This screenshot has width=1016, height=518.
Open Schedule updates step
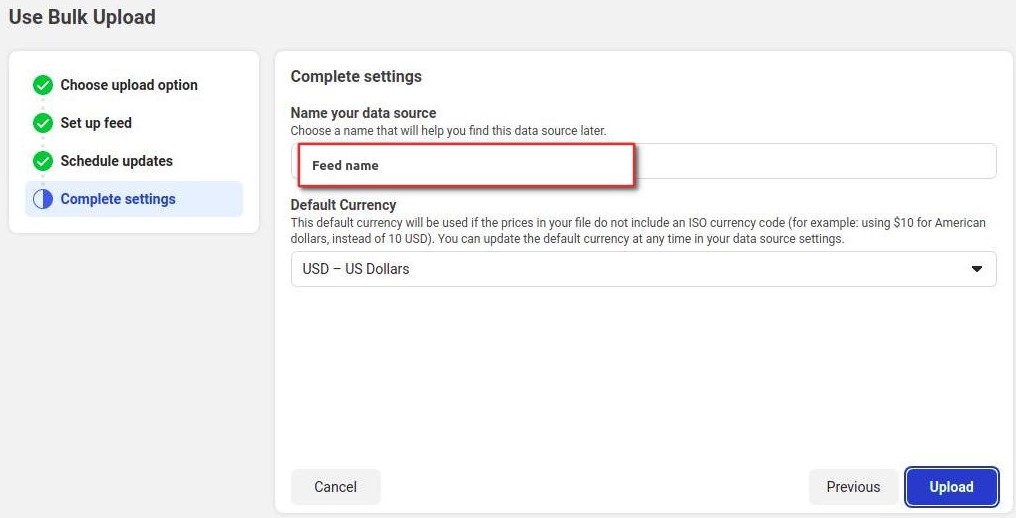pos(117,161)
